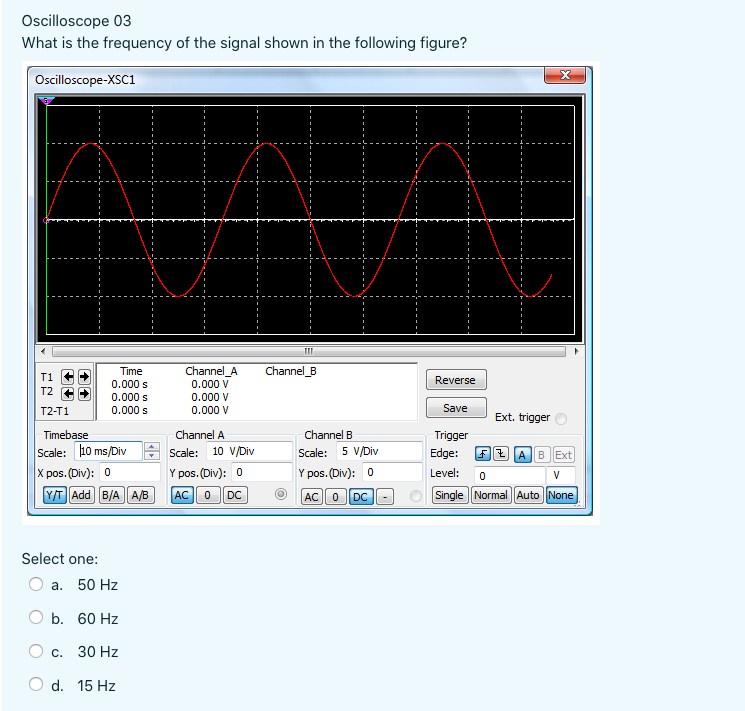Set Channel B coupling to AC

pos(312,497)
